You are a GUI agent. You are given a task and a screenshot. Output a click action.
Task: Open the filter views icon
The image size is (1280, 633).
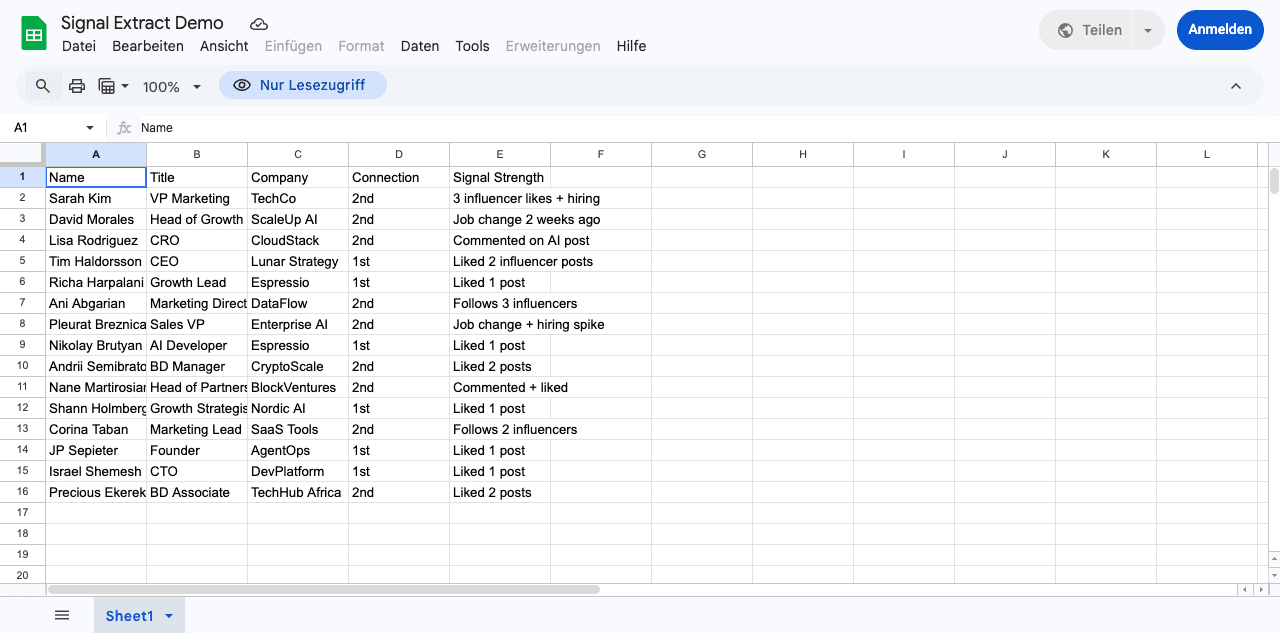(x=108, y=85)
